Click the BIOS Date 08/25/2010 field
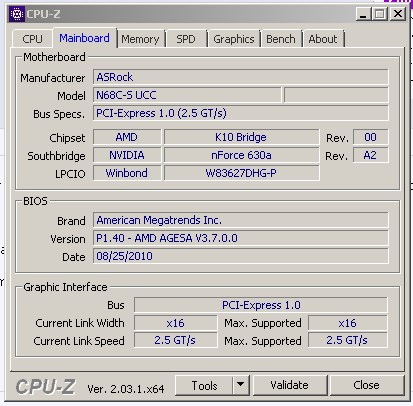Image resolution: width=413 pixels, height=406 pixels. pyautogui.click(x=241, y=256)
